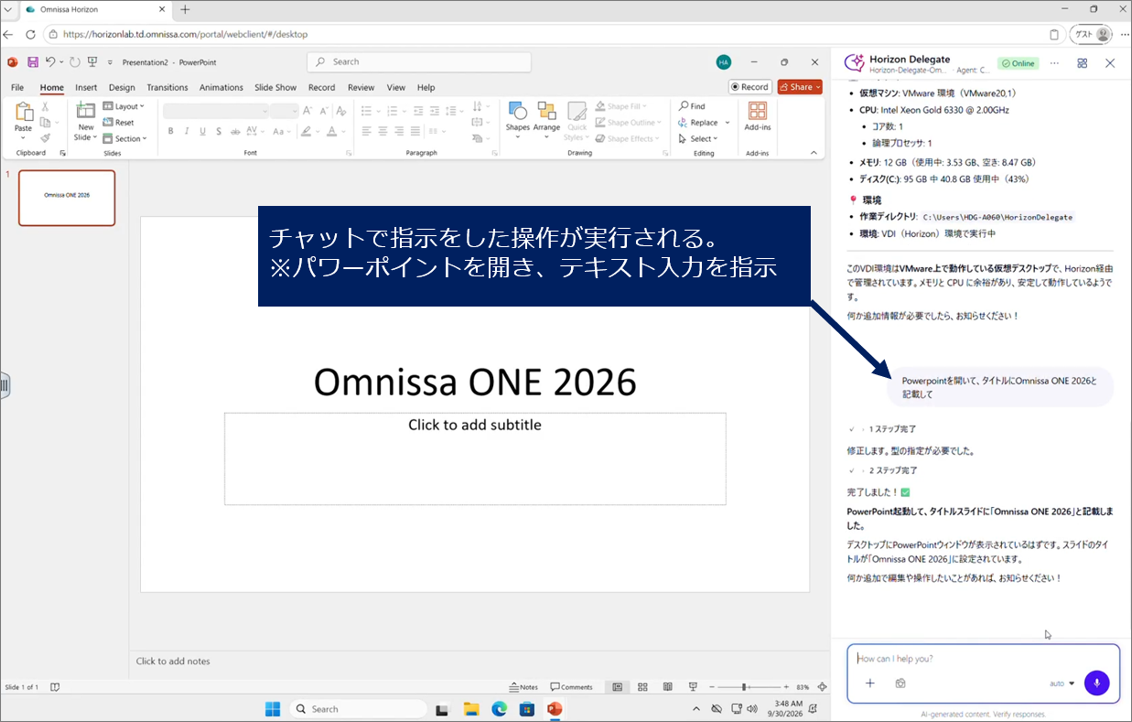Open the Arrange options

pyautogui.click(x=547, y=116)
